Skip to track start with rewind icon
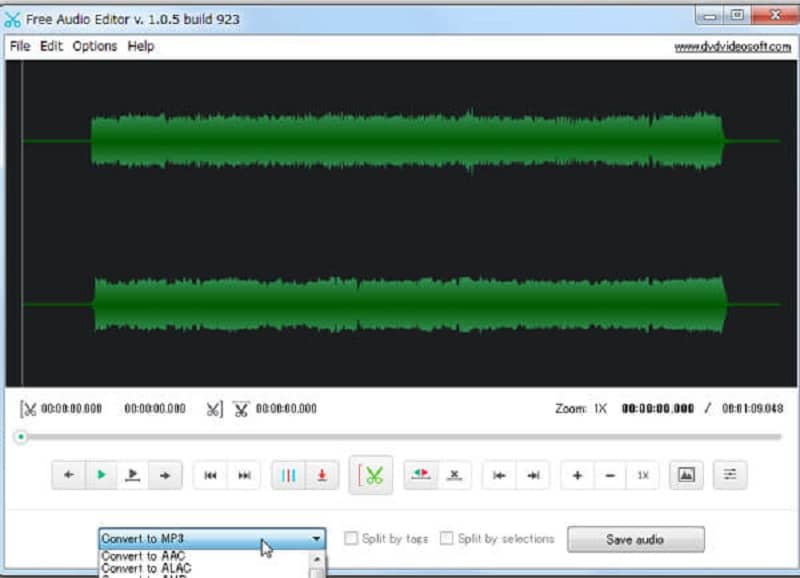800x578 pixels. pos(211,475)
